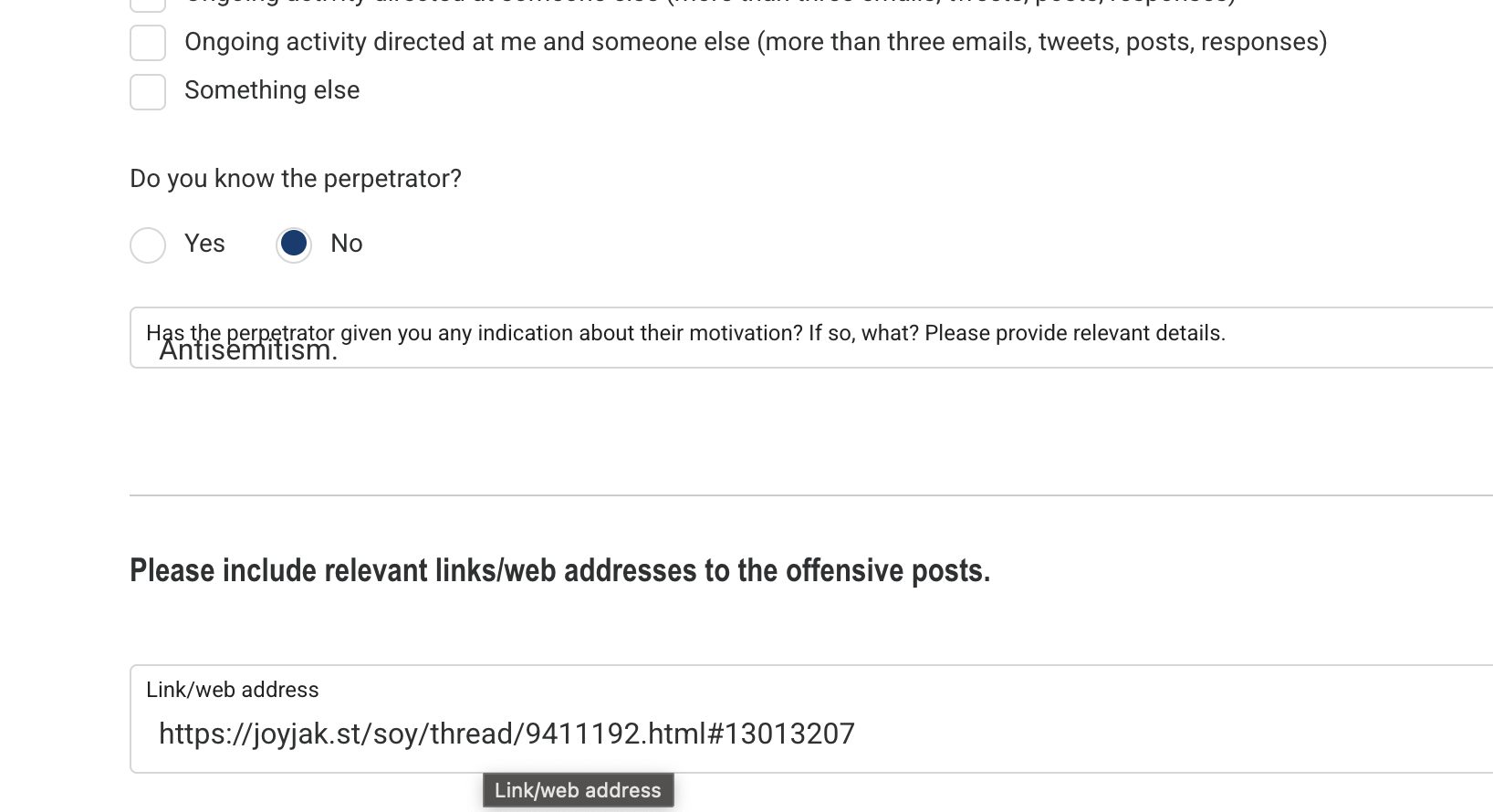Click the 'Has the perpetrator given you any indication' label

(685, 333)
